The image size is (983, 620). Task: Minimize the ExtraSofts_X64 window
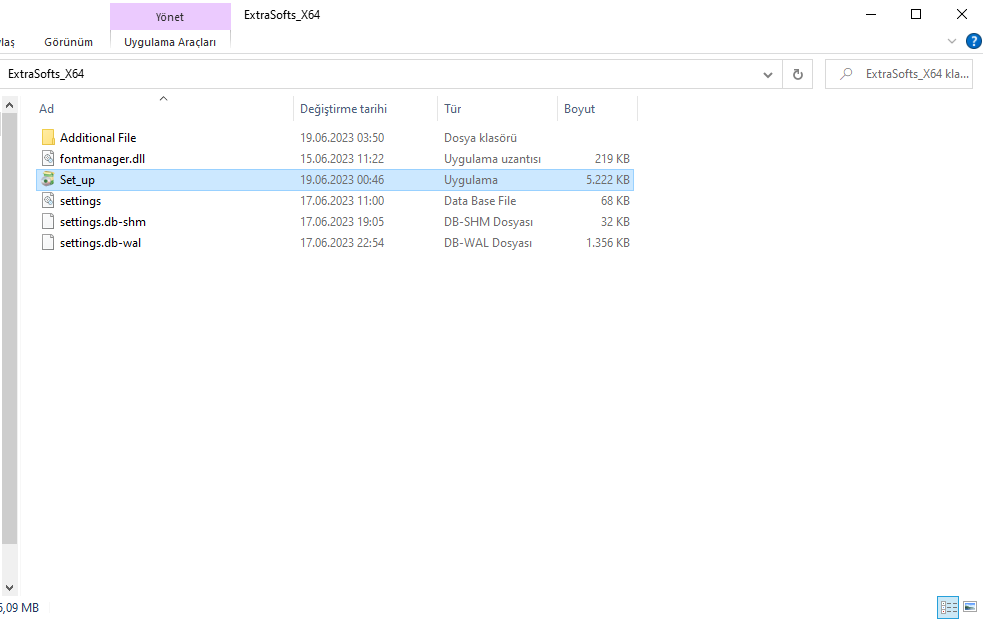(871, 14)
